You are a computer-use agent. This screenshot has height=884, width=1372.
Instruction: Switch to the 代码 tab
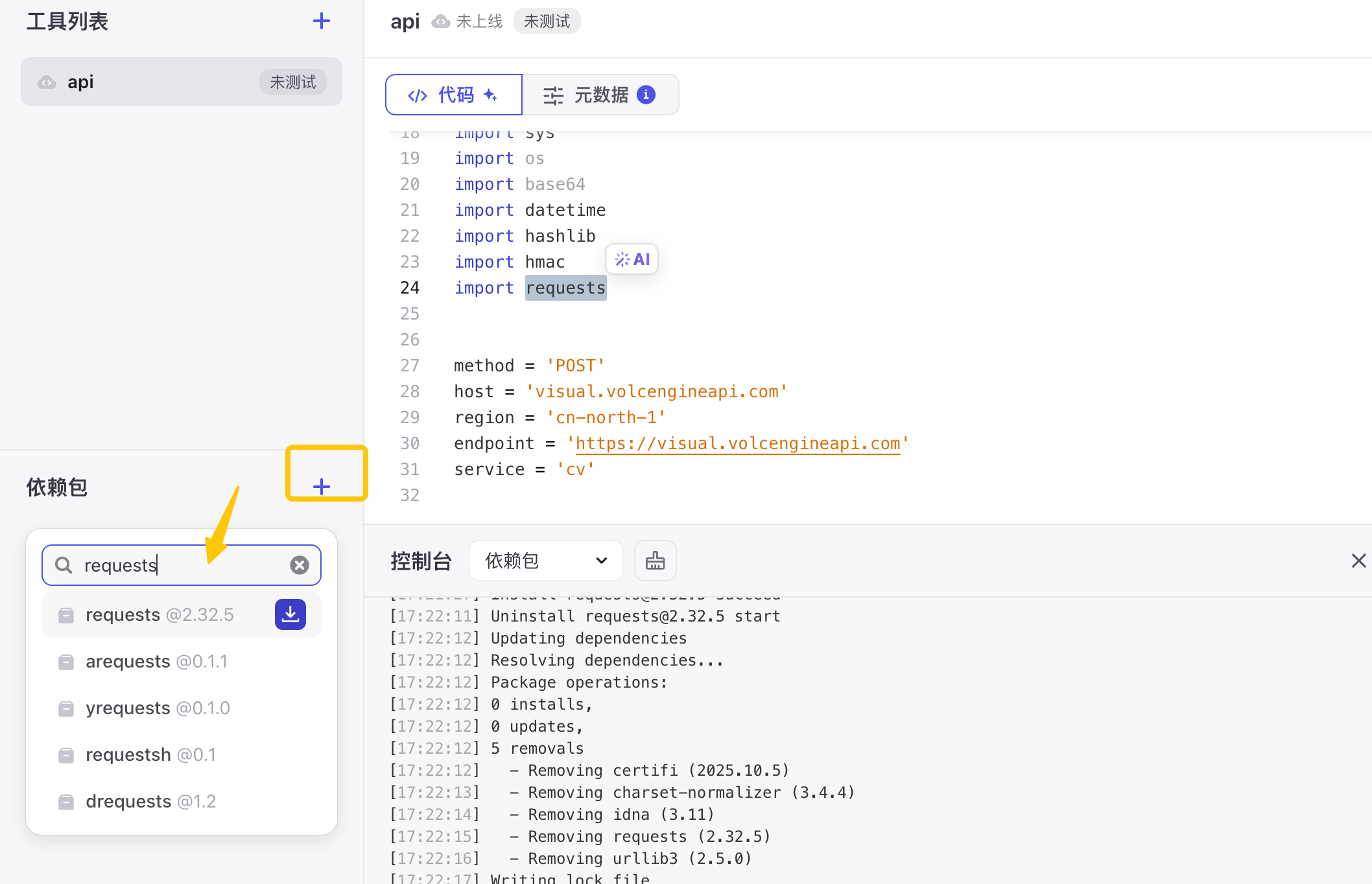[454, 95]
